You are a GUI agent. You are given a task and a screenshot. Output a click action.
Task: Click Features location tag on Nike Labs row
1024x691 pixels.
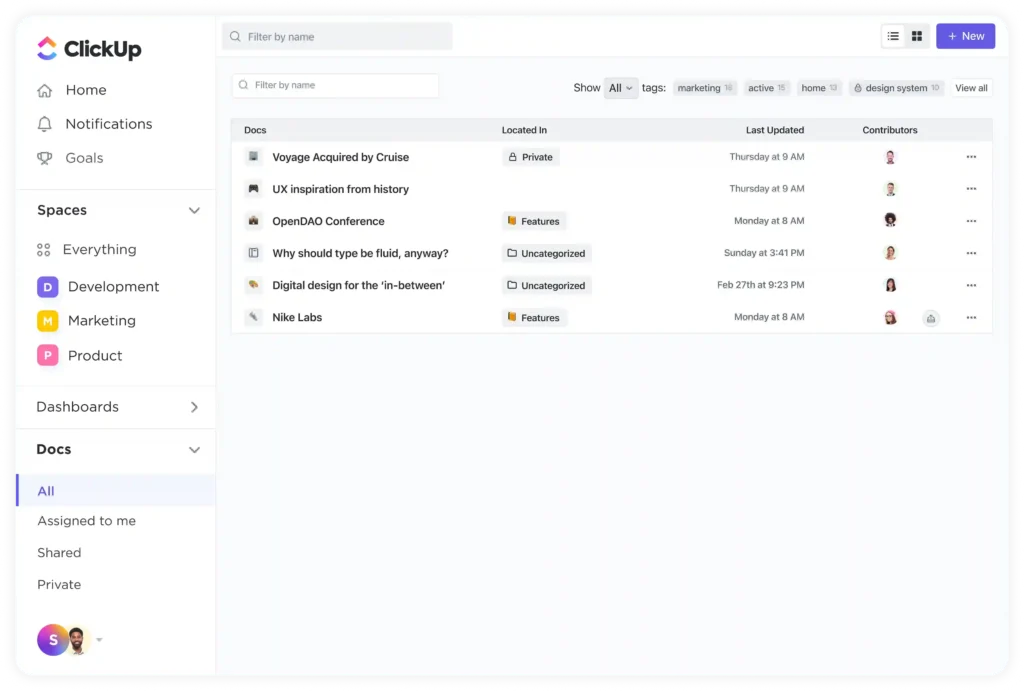click(534, 317)
